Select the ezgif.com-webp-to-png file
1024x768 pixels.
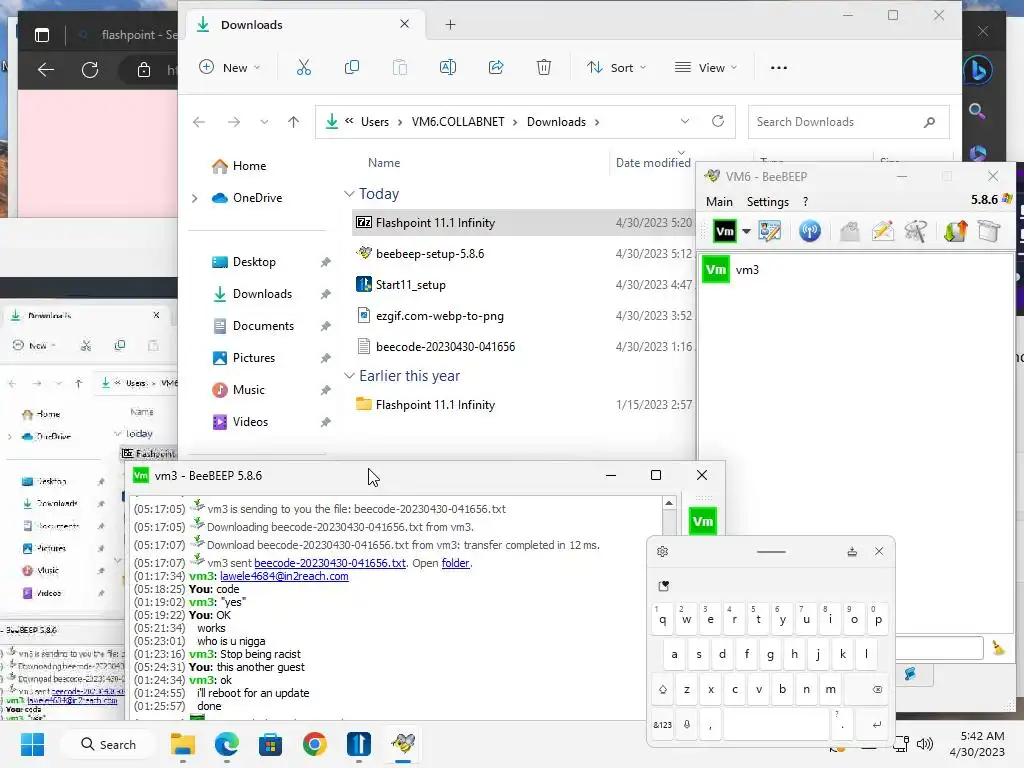440,316
